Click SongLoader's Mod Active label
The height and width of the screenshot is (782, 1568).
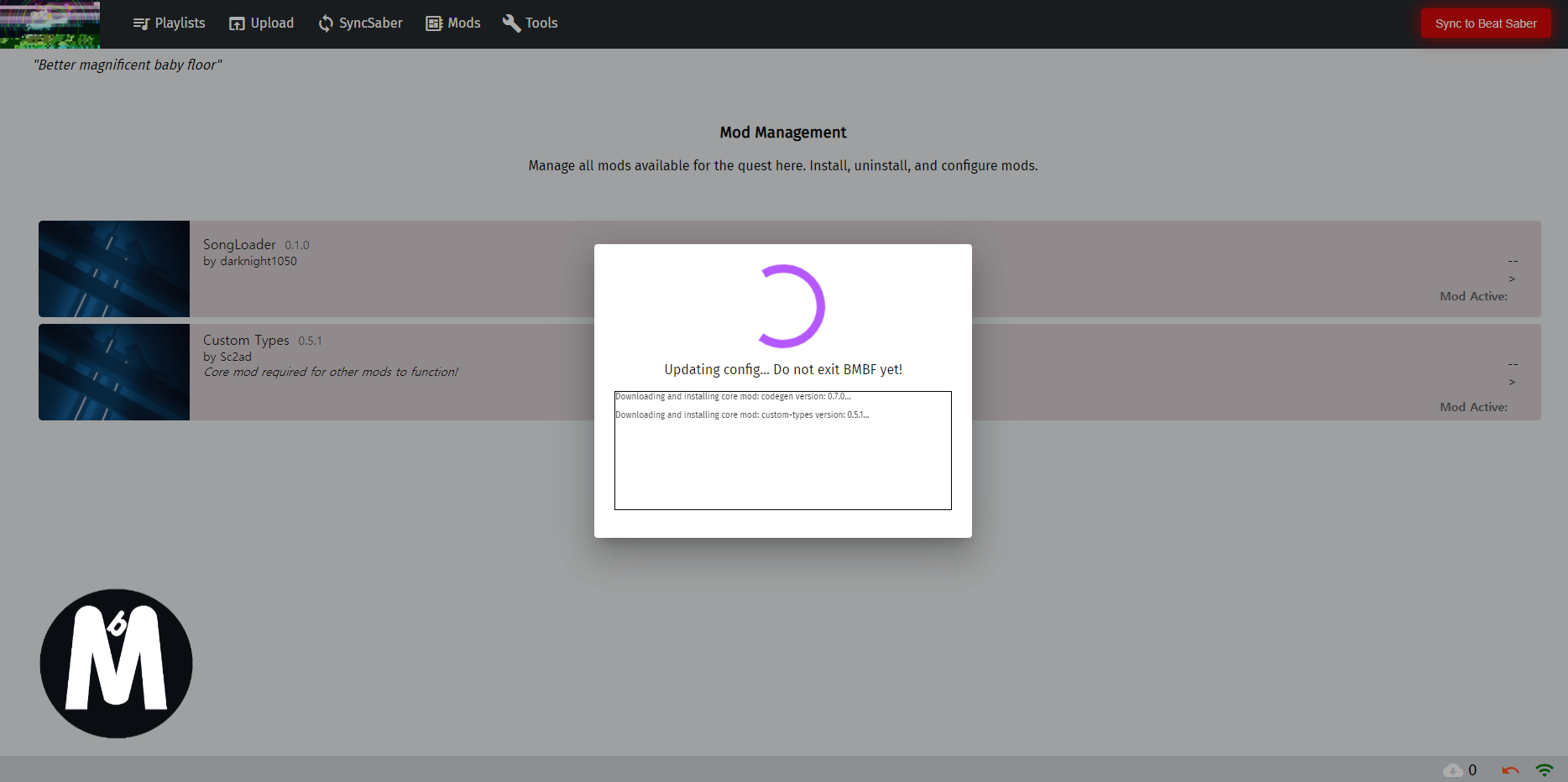(x=1473, y=296)
